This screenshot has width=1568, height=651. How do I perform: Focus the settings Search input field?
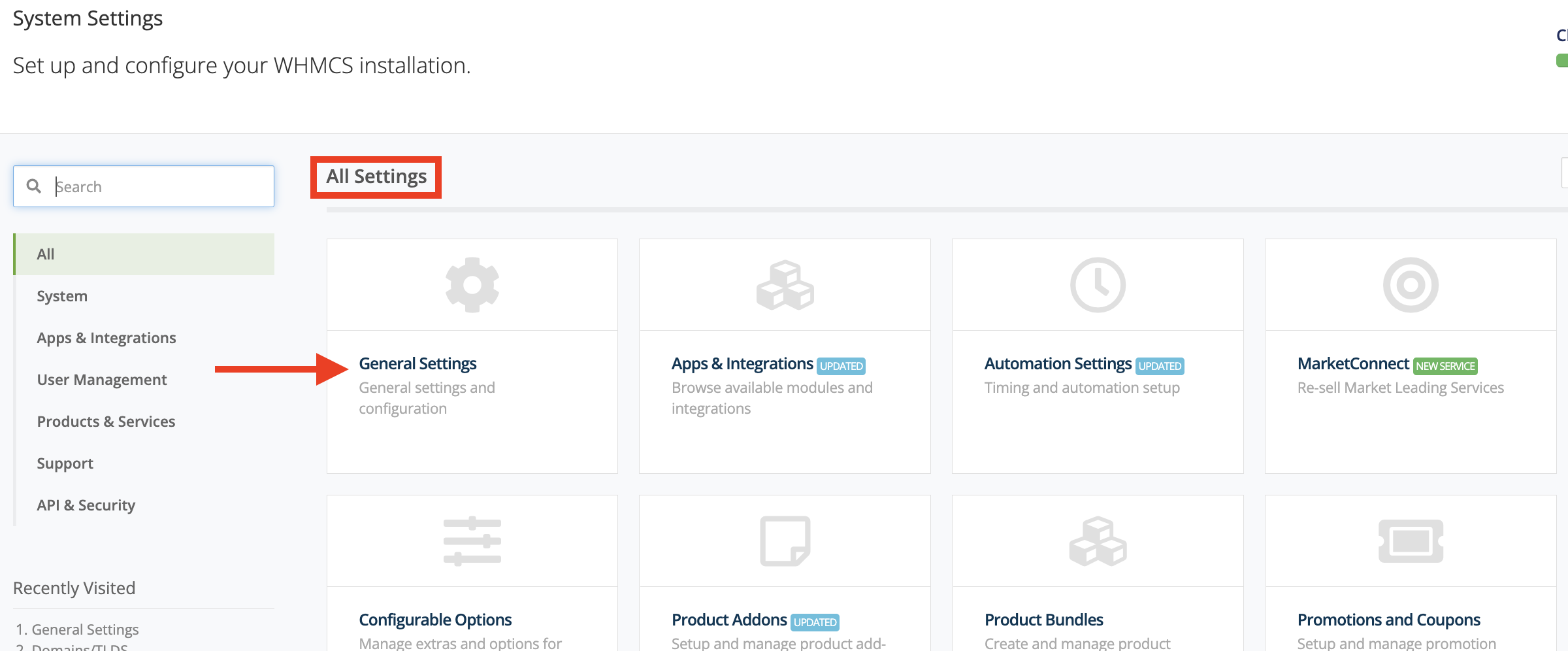(x=157, y=187)
